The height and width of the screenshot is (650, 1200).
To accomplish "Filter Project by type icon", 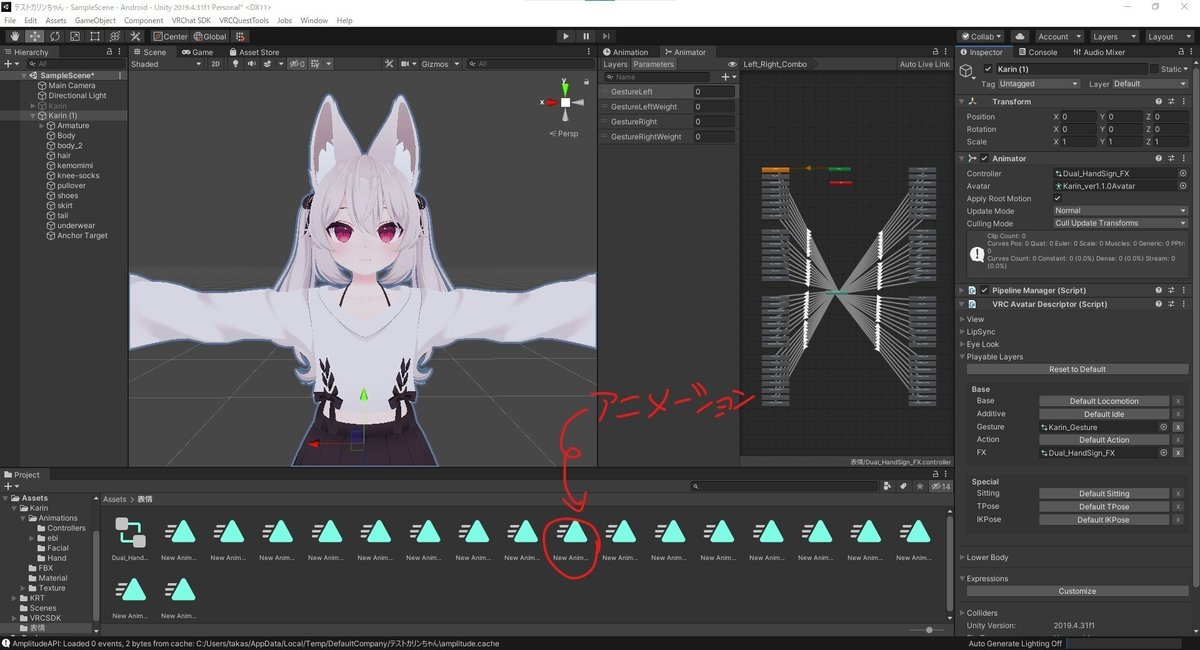I will pos(887,487).
